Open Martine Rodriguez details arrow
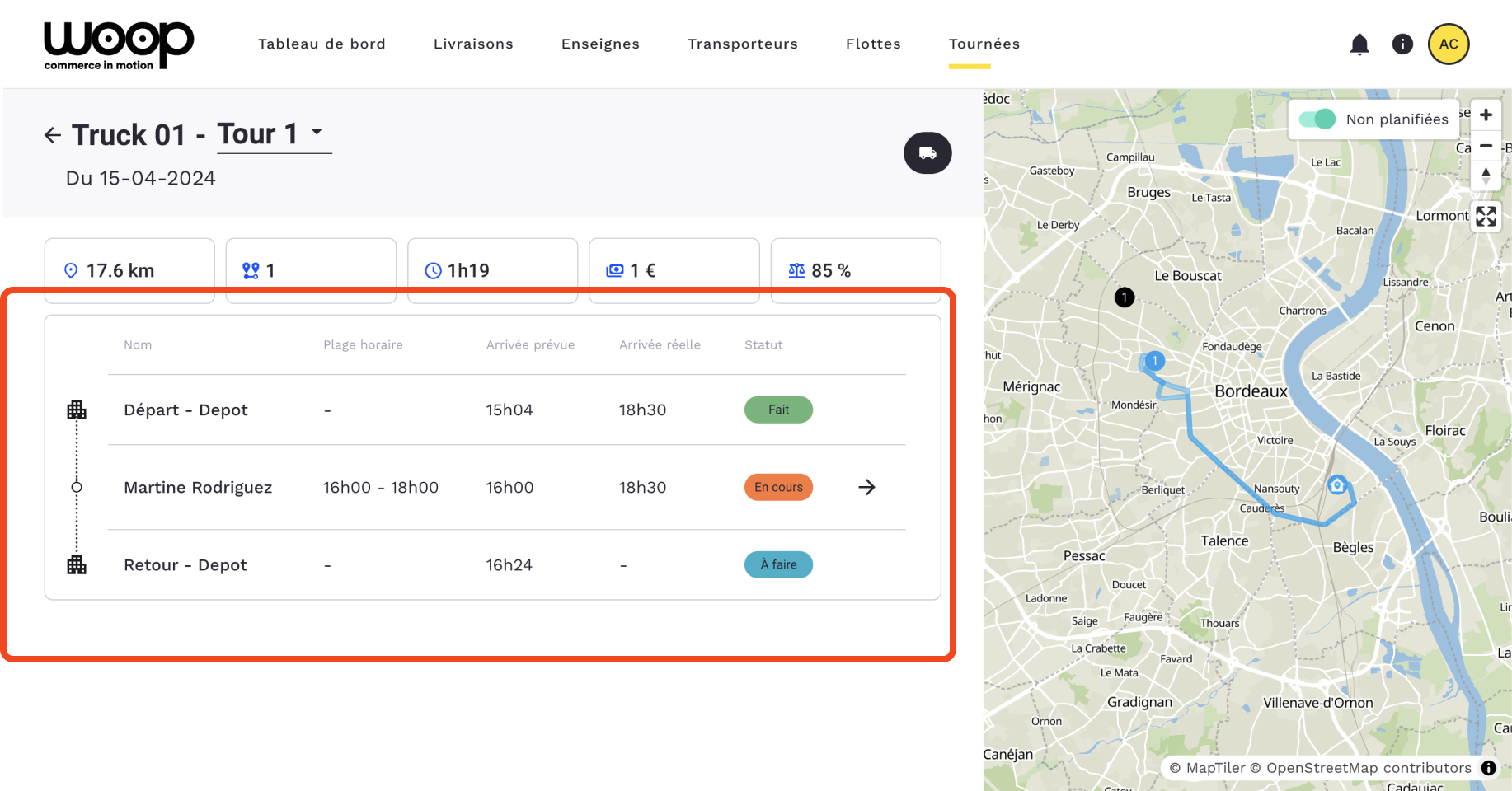 coord(866,488)
